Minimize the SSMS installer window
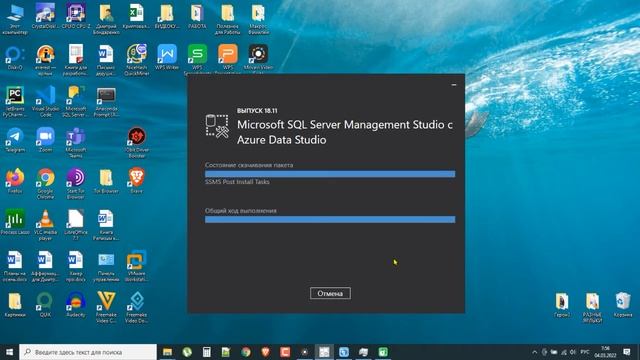 click(454, 85)
